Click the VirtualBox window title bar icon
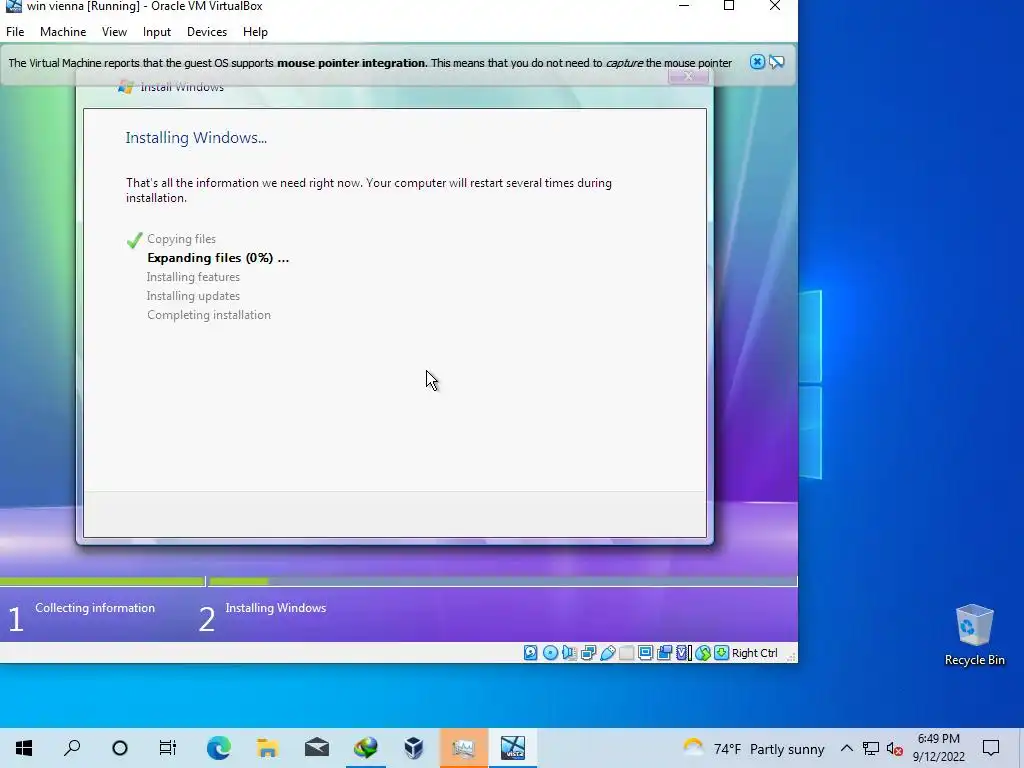This screenshot has width=1024, height=768. (x=13, y=6)
